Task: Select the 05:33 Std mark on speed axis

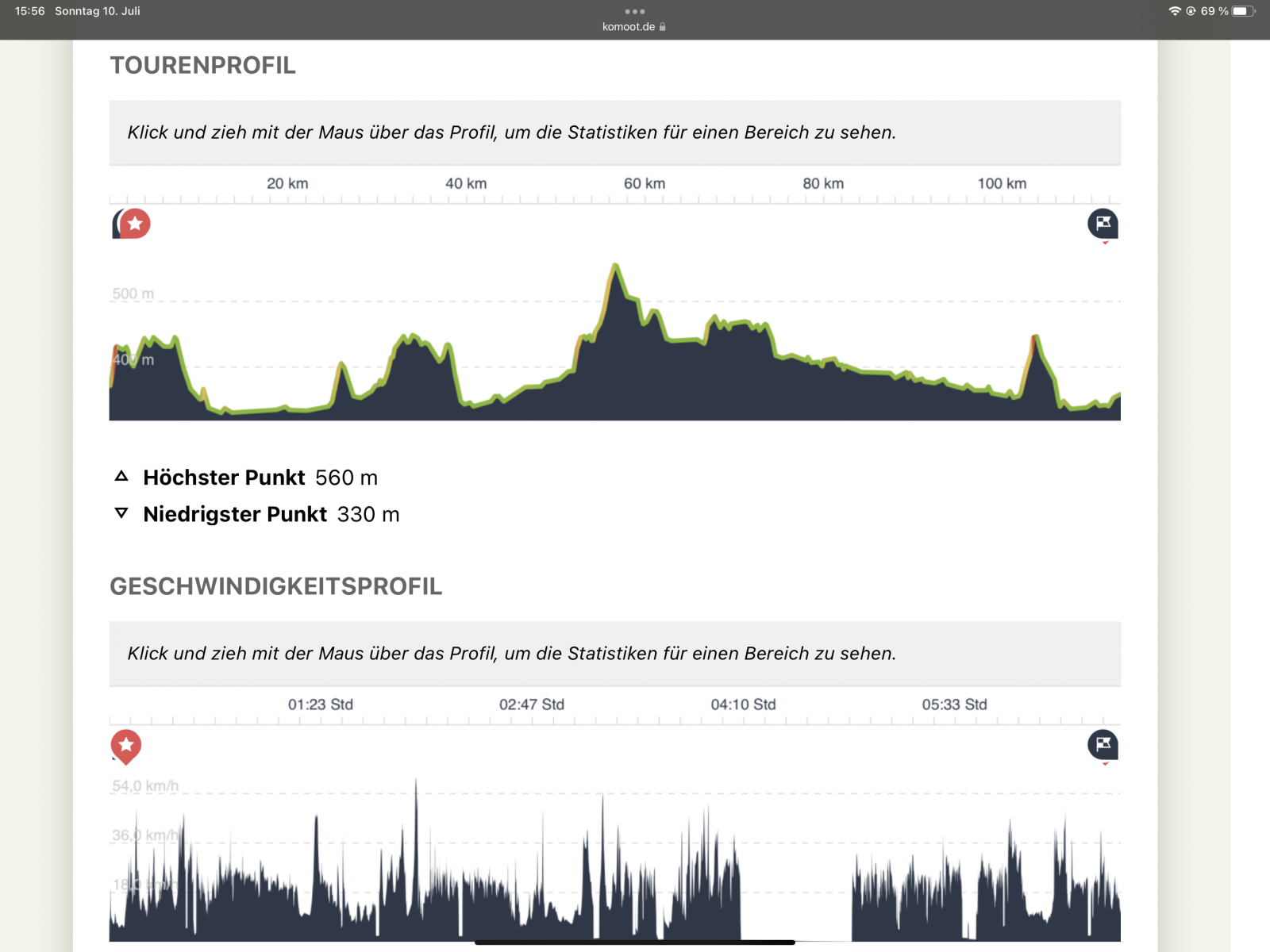Action: (x=954, y=704)
